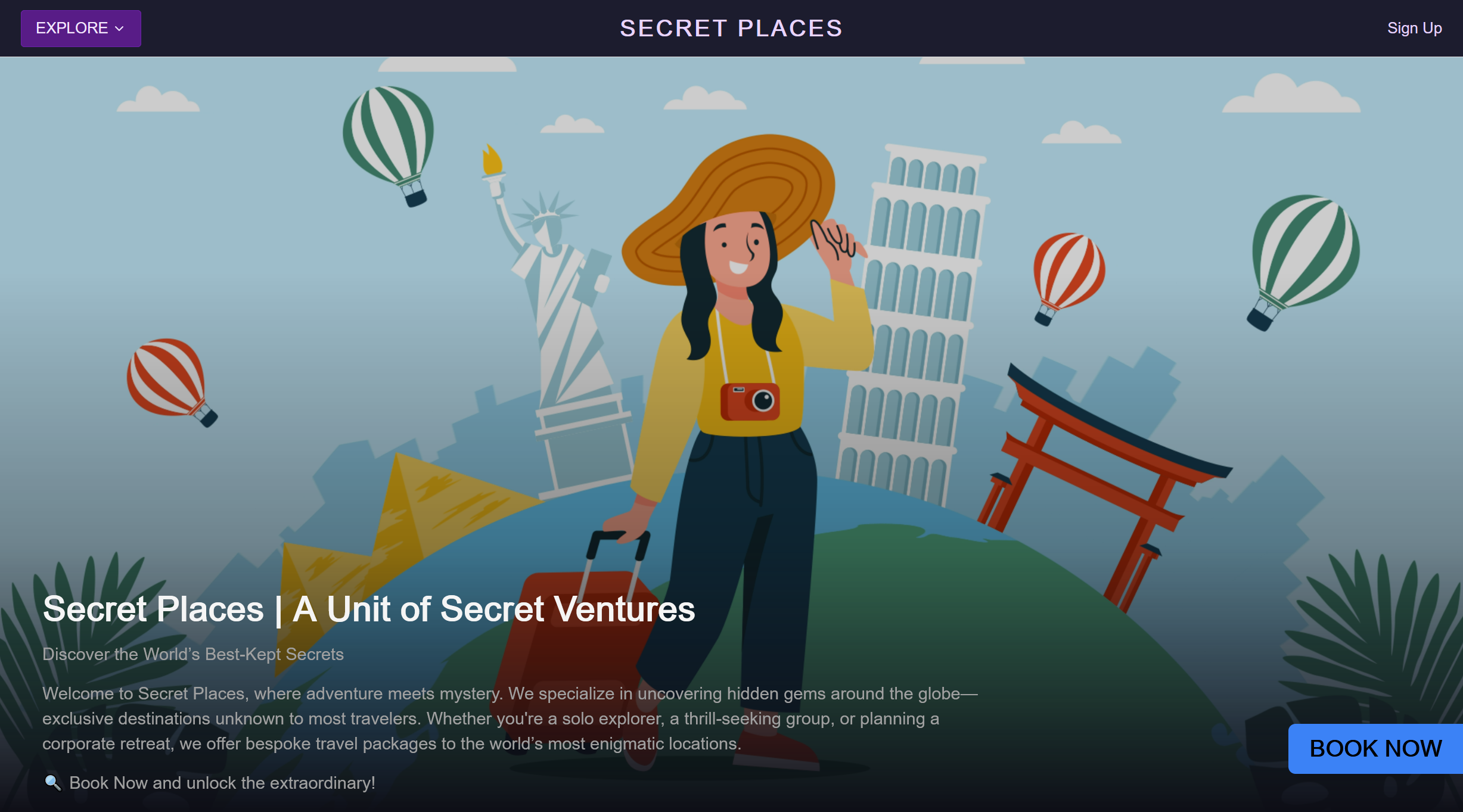Click the chevron arrow beside EXPLORE
The height and width of the screenshot is (812, 1463).
119,29
